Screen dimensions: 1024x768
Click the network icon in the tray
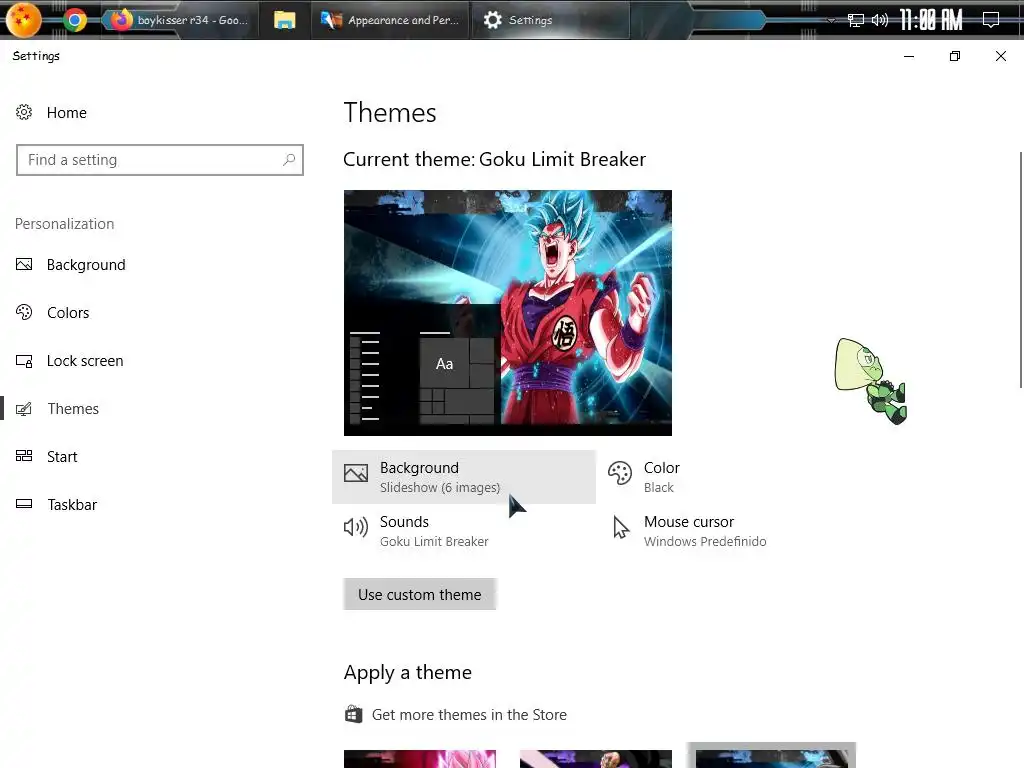[x=856, y=20]
